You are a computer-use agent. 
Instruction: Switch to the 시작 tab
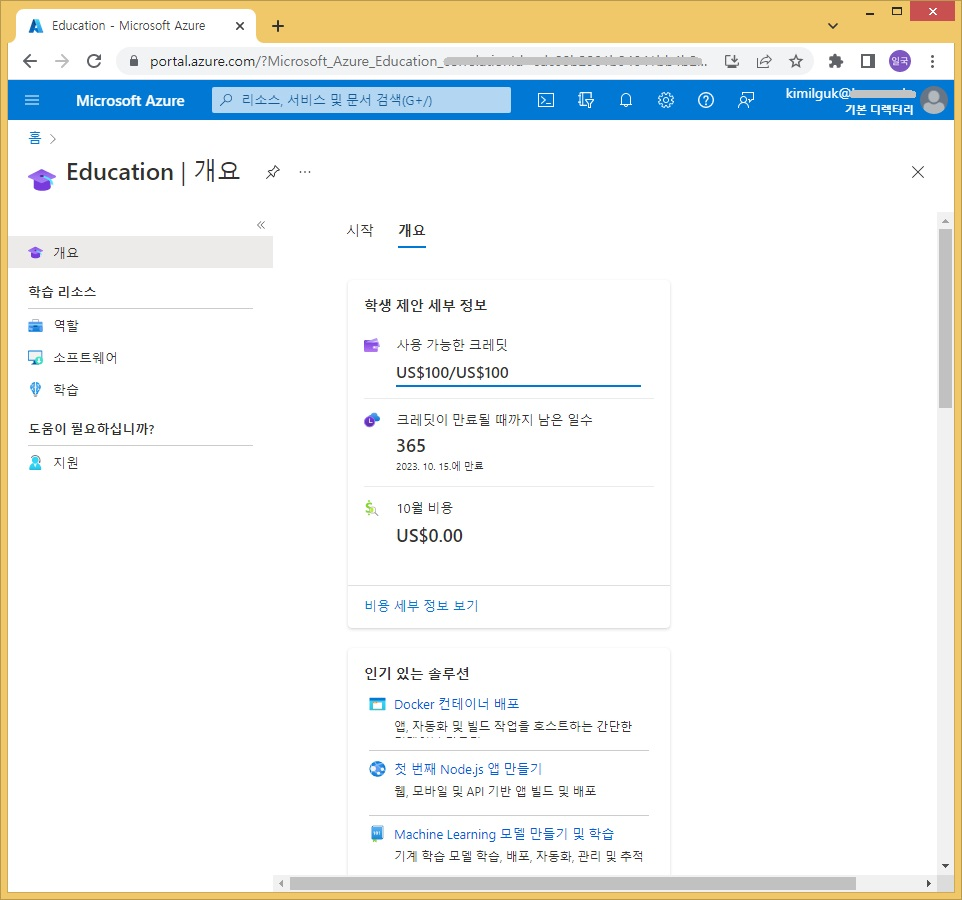[x=360, y=230]
